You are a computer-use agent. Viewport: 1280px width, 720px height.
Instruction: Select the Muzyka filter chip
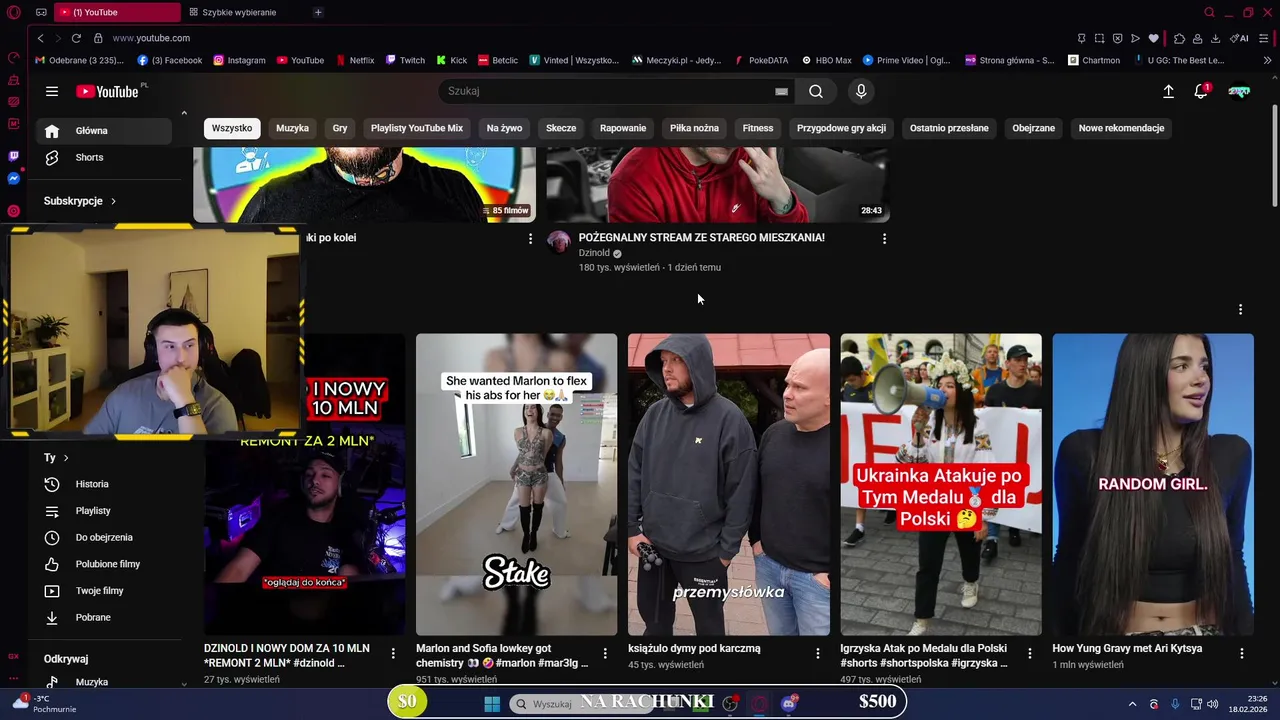point(292,128)
